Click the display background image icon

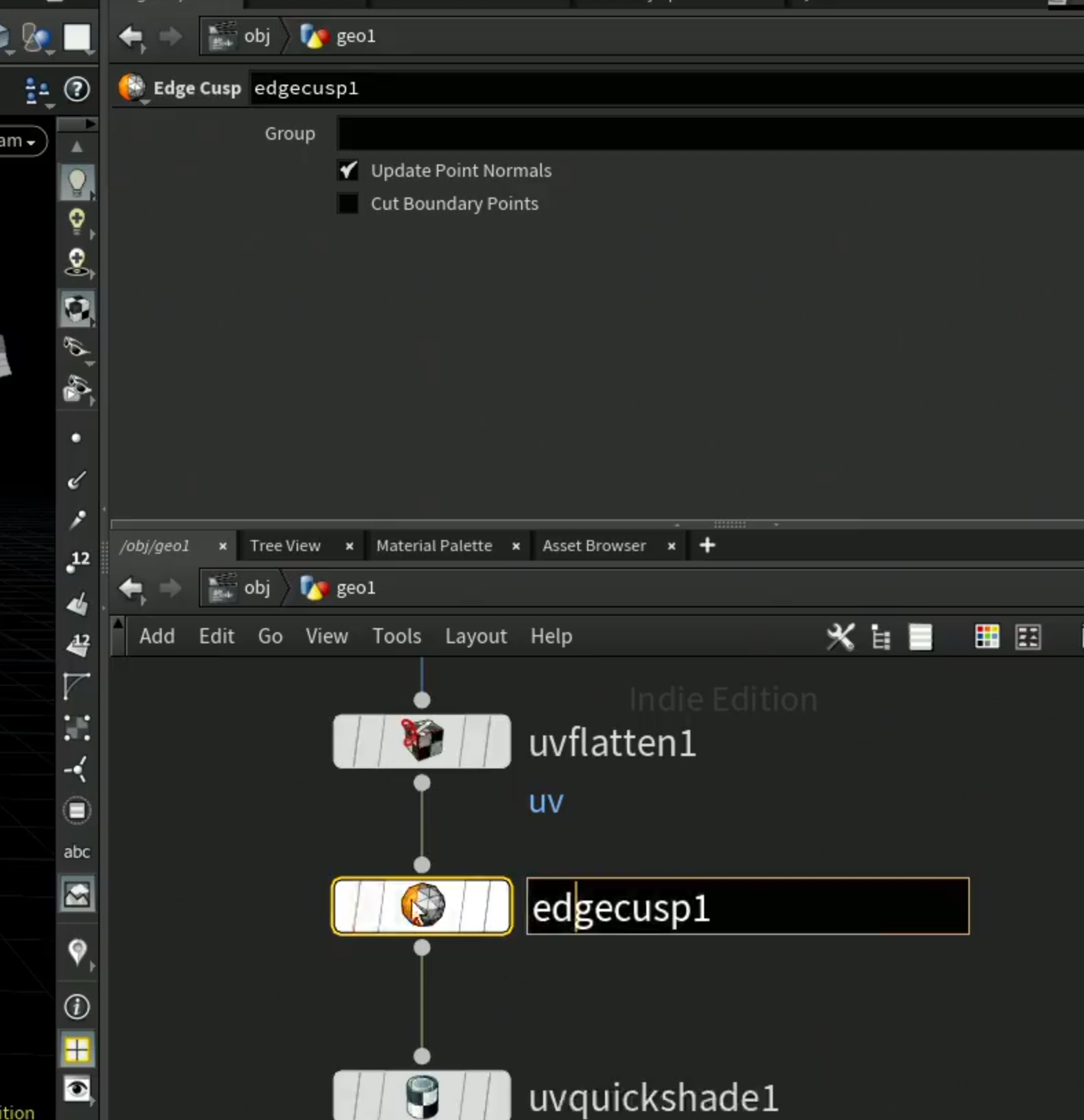tap(77, 894)
